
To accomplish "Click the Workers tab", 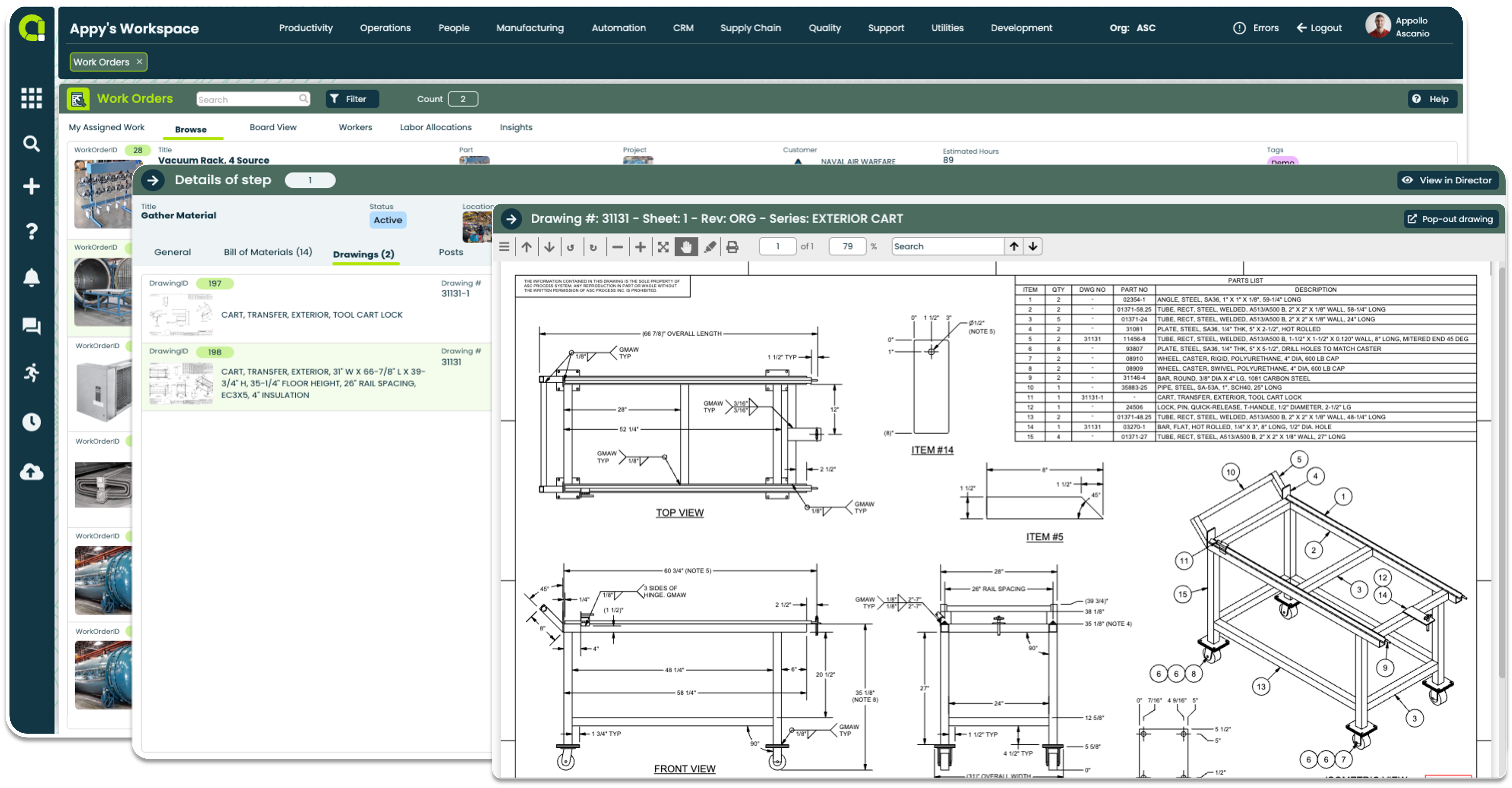I will tap(355, 127).
